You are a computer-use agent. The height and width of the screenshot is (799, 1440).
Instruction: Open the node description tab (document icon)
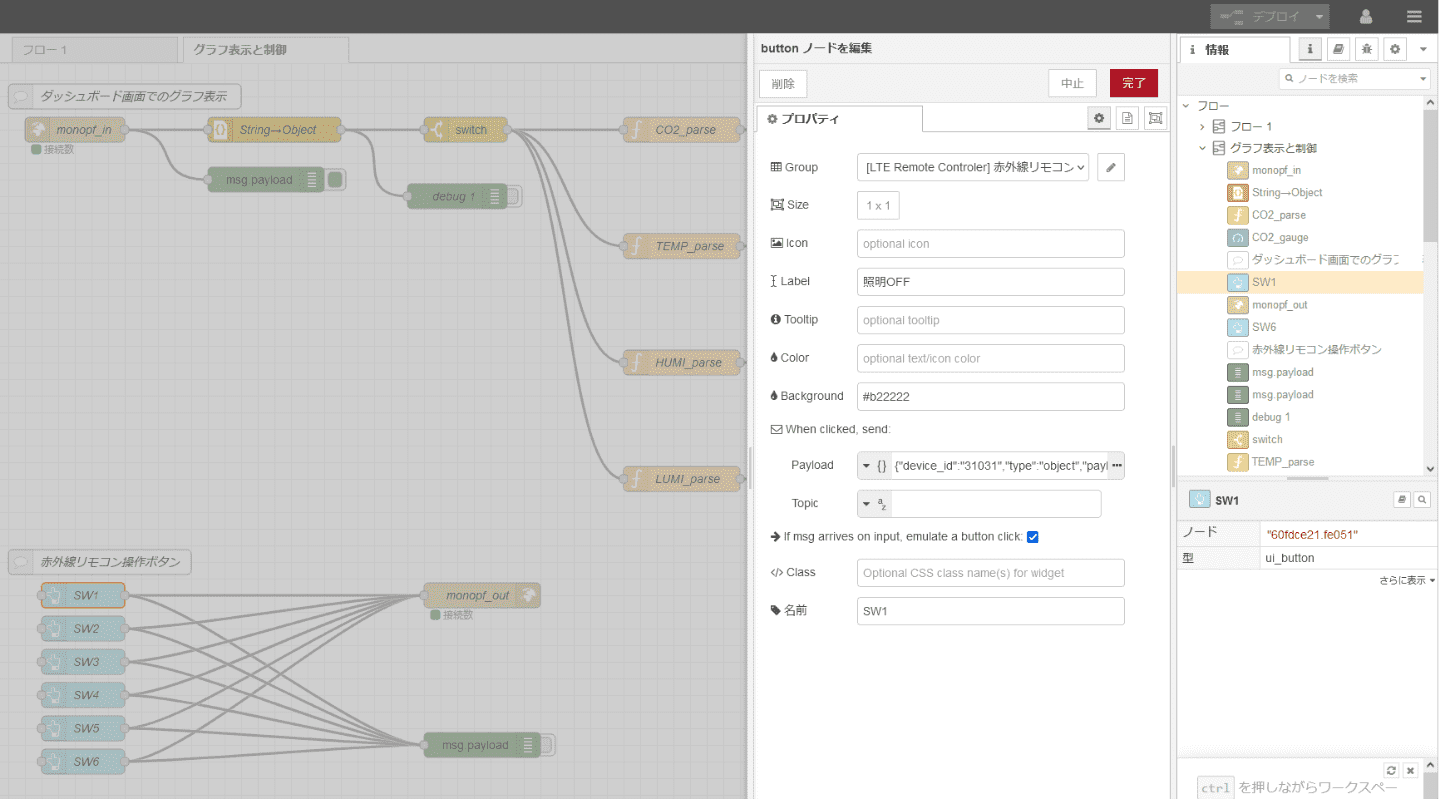coord(1127,119)
